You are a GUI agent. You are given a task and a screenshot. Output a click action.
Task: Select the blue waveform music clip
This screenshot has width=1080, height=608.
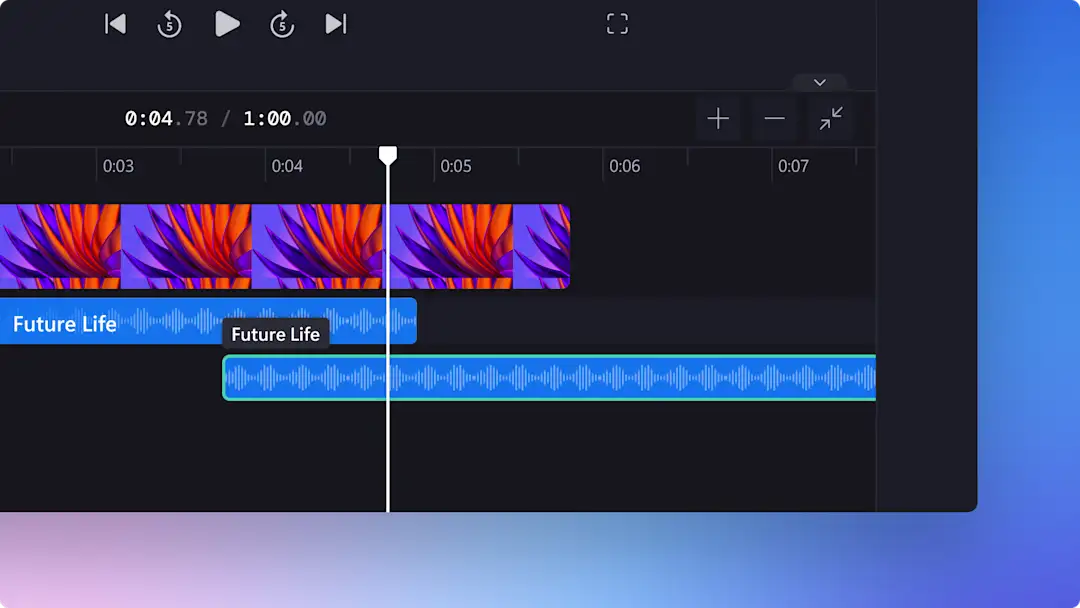pos(550,378)
